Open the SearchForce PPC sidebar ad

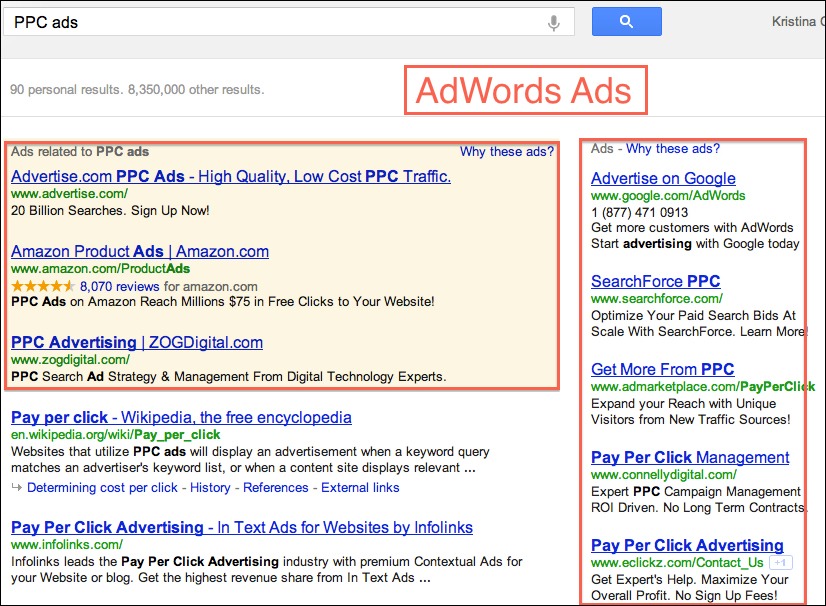(655, 282)
